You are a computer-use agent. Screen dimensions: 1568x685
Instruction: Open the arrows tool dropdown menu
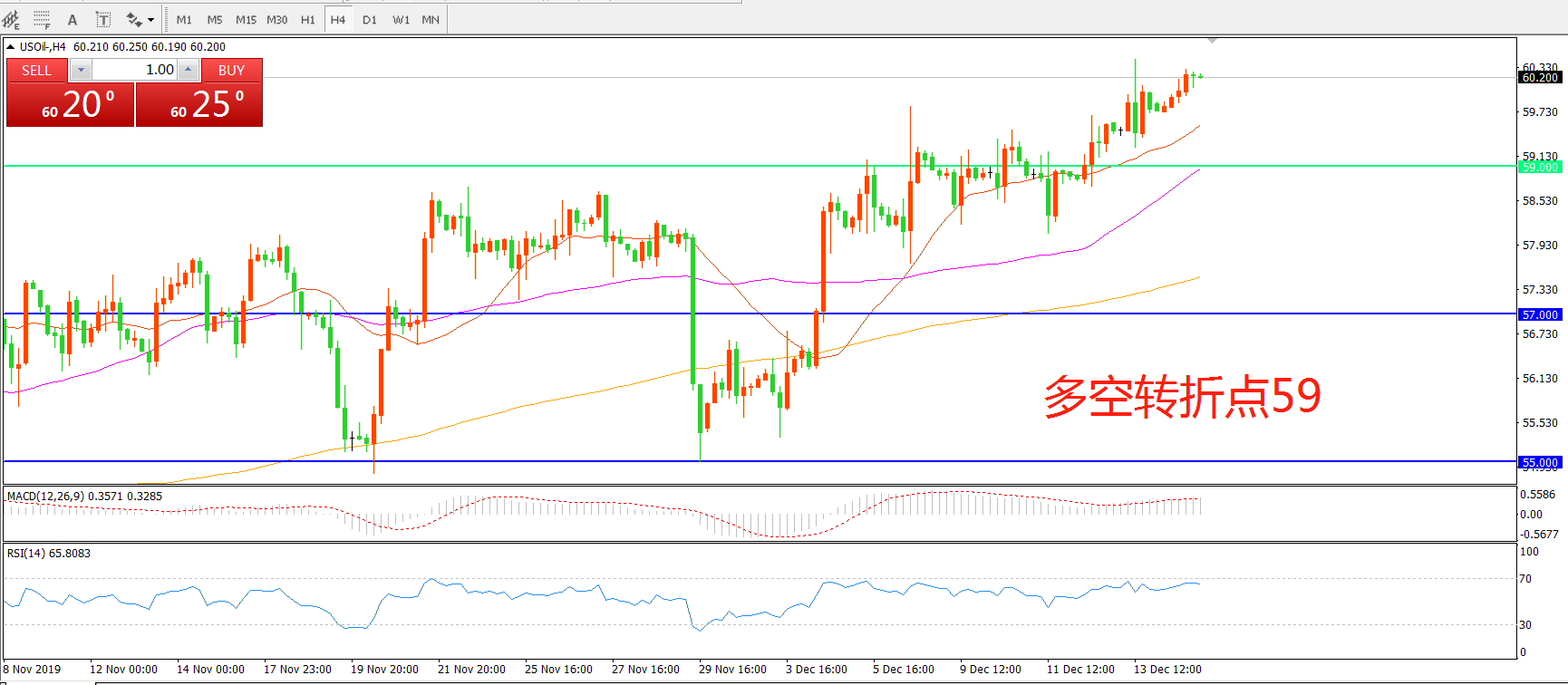pos(150,19)
